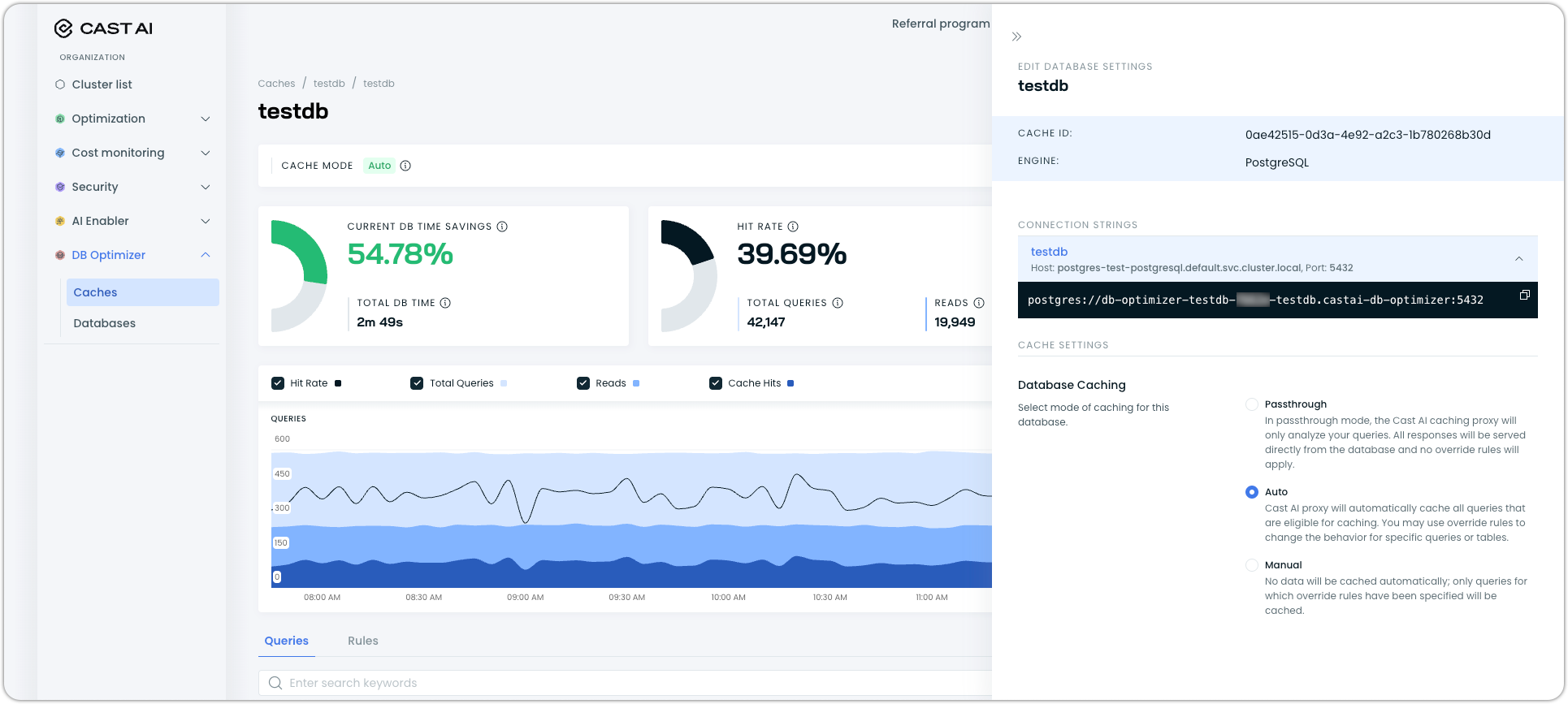Expand the AI Enabler menu chevron

tap(206, 221)
